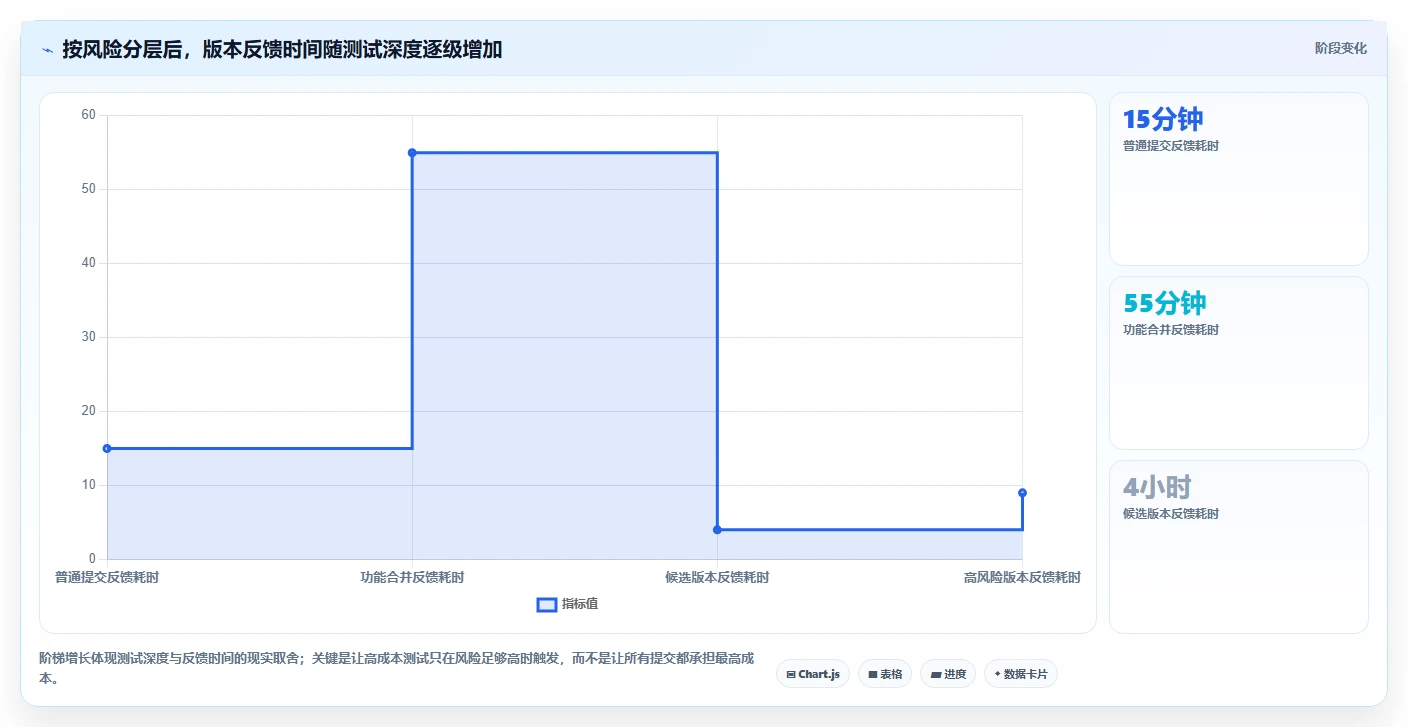Image resolution: width=1408 pixels, height=727 pixels.
Task: Click the 指标值 legend label
Action: point(580,604)
